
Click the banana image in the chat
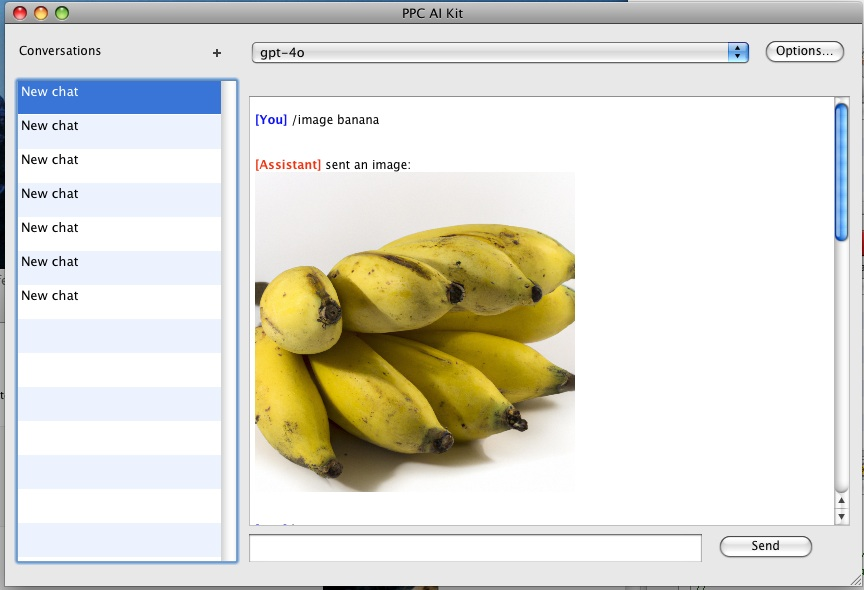(414, 332)
